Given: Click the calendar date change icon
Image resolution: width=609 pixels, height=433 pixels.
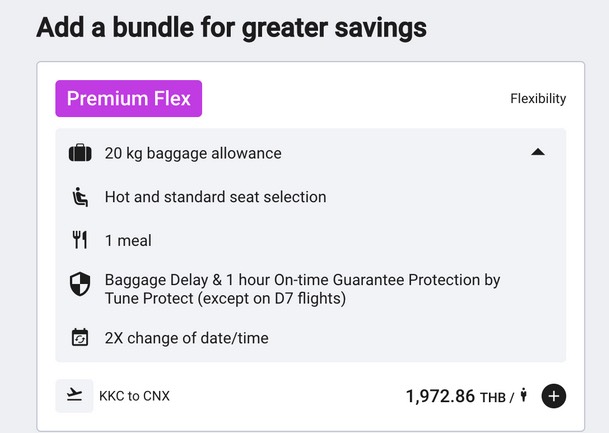Looking at the screenshot, I should 80,338.
